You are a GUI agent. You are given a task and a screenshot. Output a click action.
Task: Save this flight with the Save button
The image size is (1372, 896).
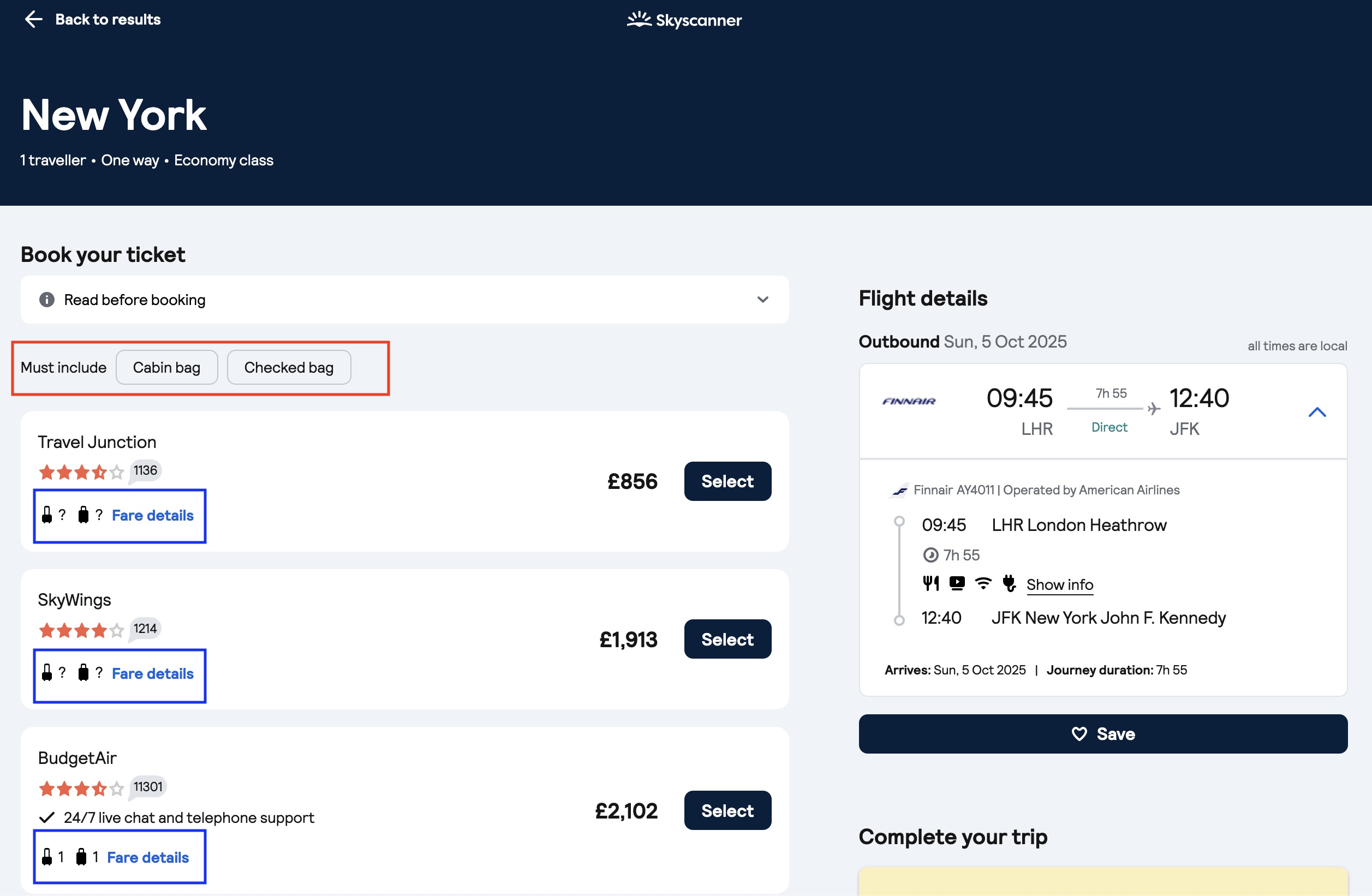pyautogui.click(x=1103, y=734)
